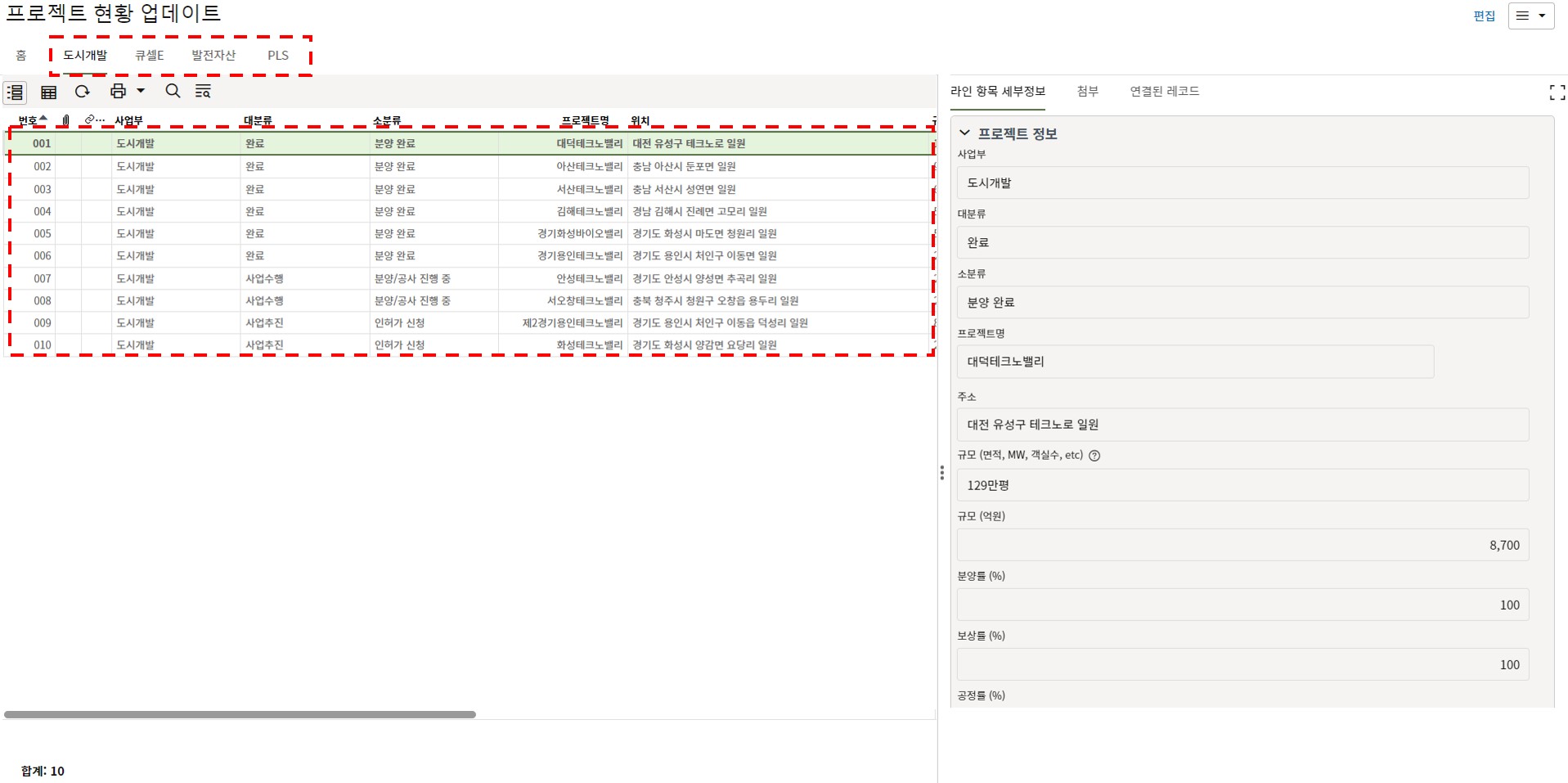Click the horizontal scrollbar under the table
The width and height of the screenshot is (1568, 783).
tap(240, 714)
